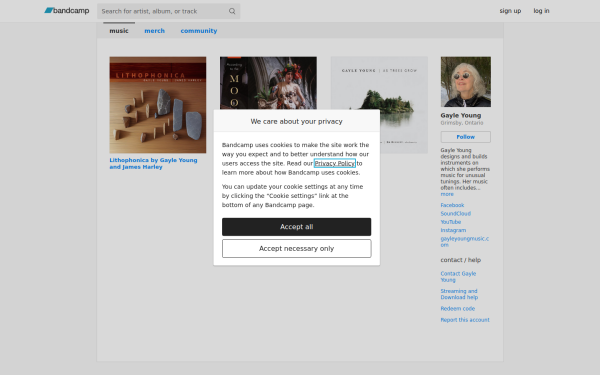Viewport: 600px width, 375px height.
Task: Click the search magnifier icon
Action: pos(232,11)
